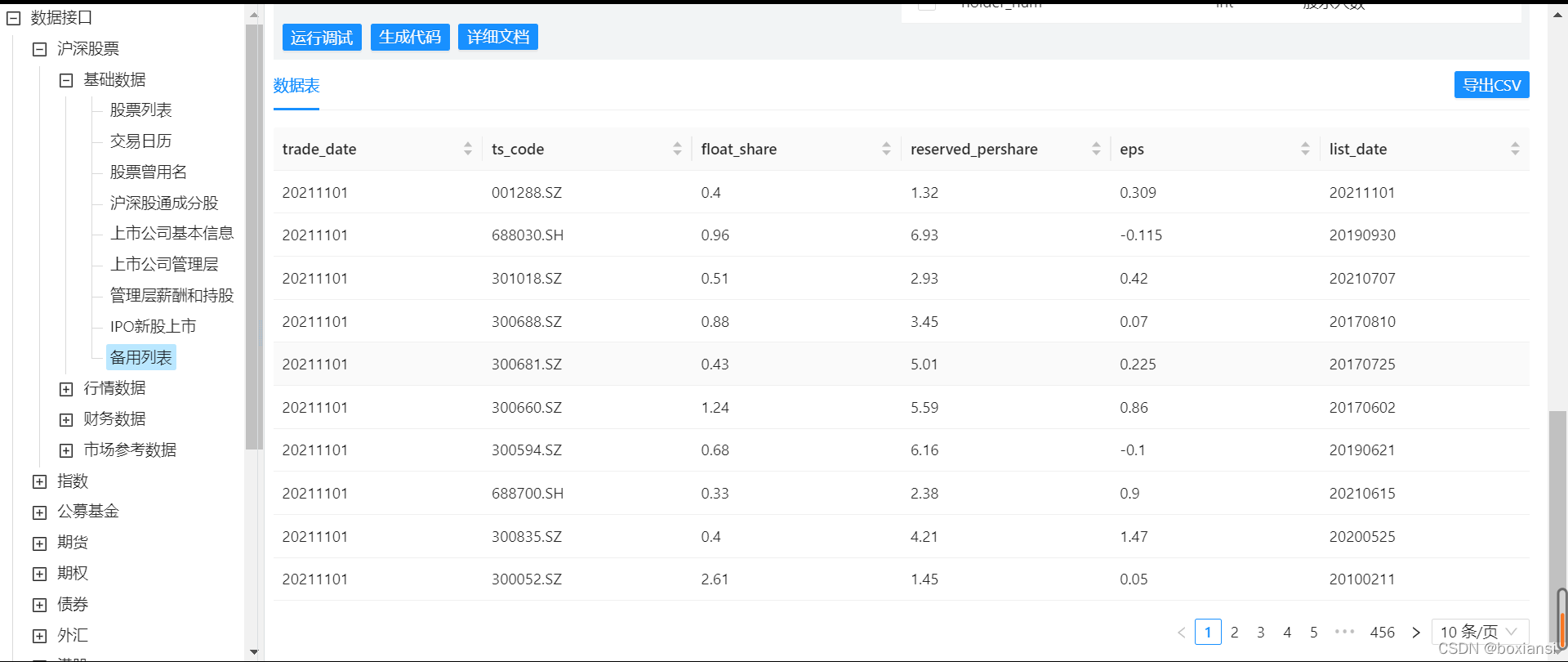Sort by ts_code column sort icon
The height and width of the screenshot is (662, 1568).
coord(677,149)
